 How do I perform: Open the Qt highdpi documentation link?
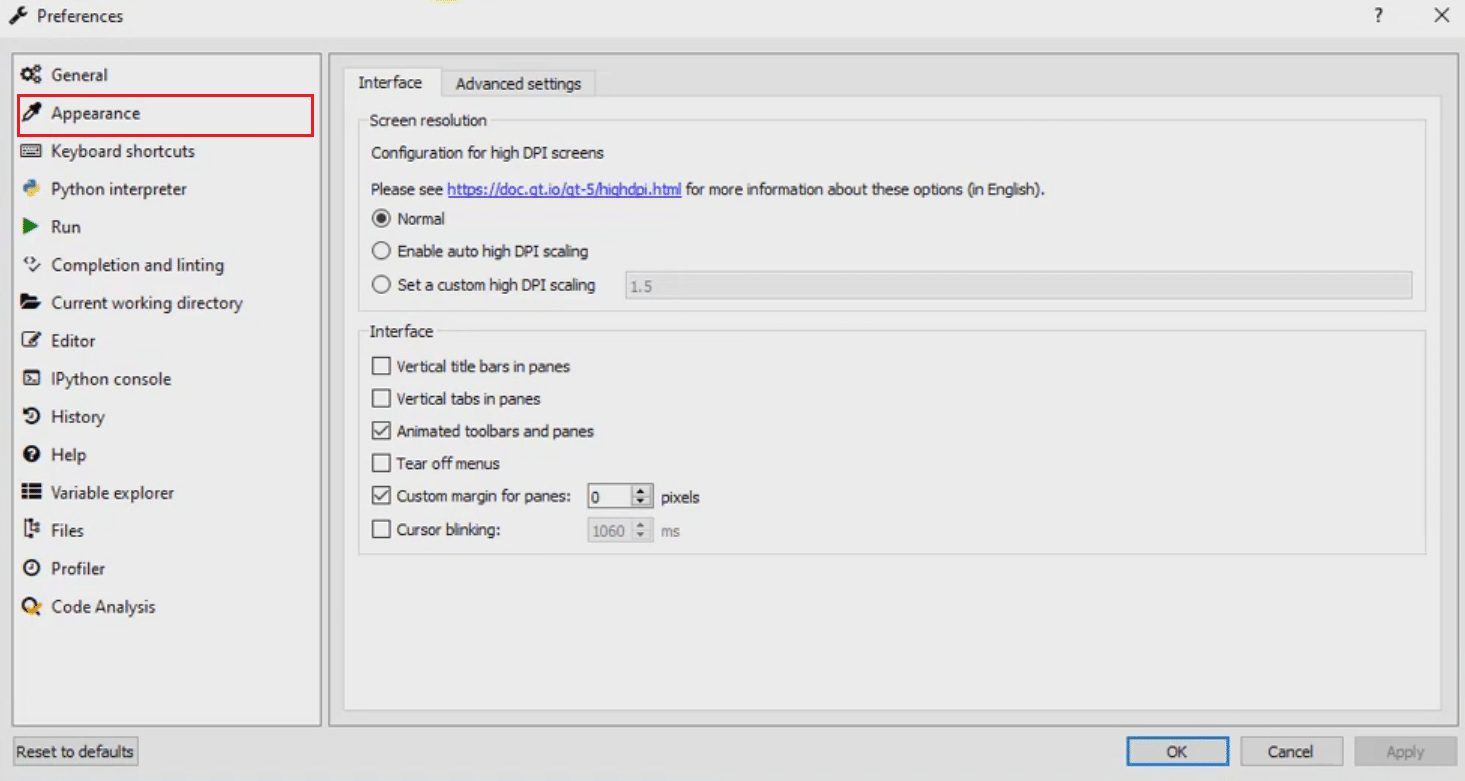(564, 189)
